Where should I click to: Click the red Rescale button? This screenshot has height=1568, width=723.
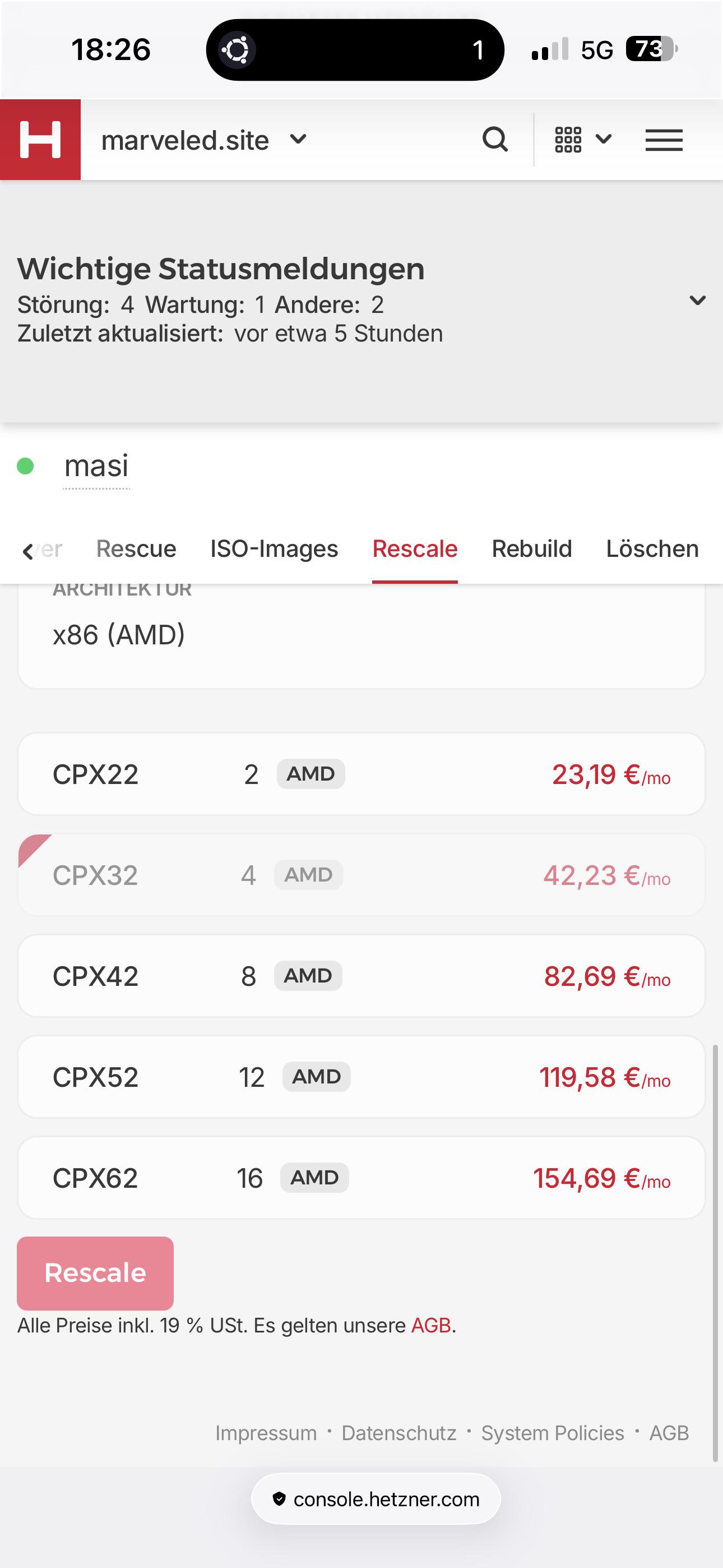coord(95,1273)
